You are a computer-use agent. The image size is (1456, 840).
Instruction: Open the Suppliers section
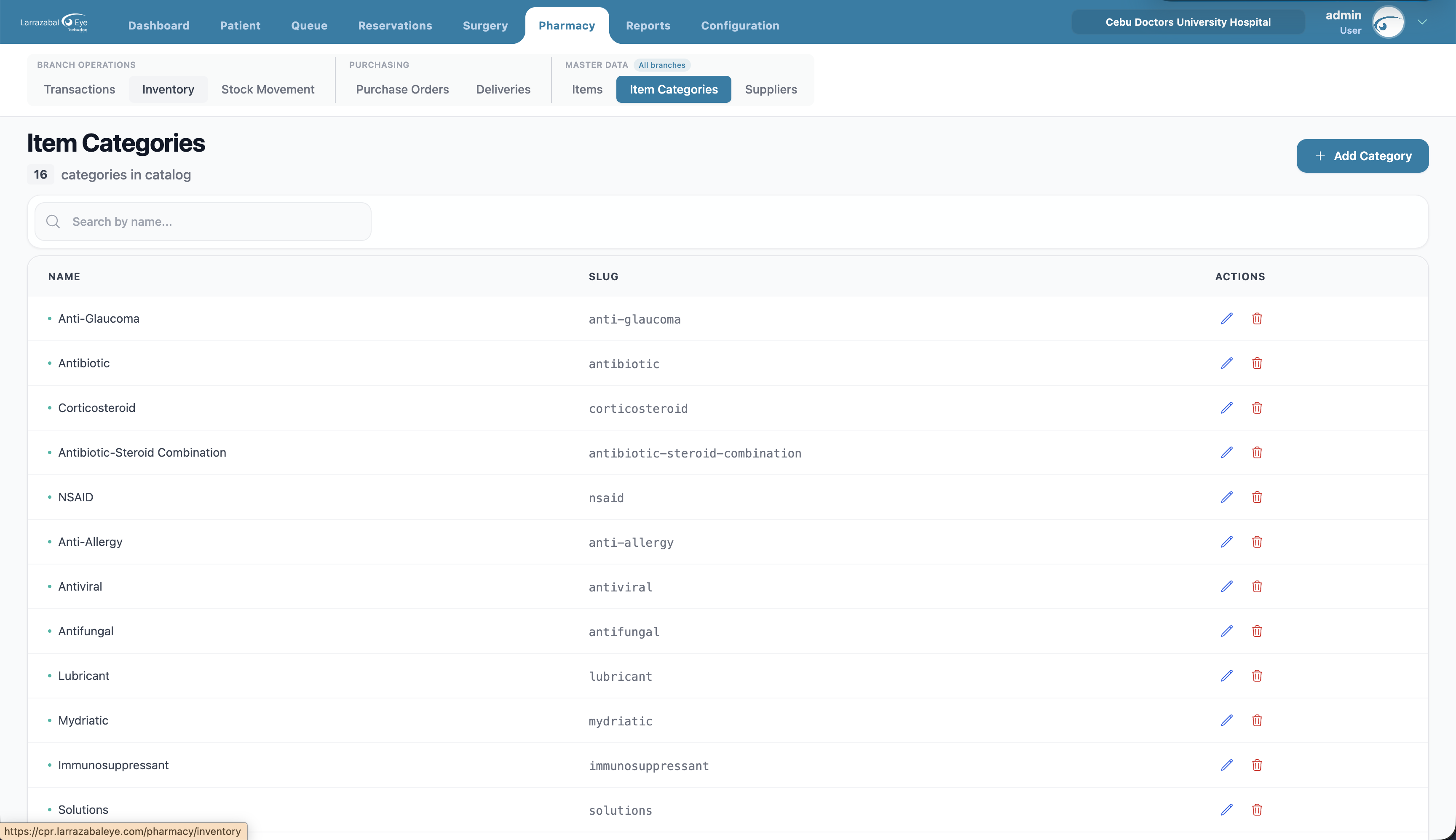pos(771,89)
